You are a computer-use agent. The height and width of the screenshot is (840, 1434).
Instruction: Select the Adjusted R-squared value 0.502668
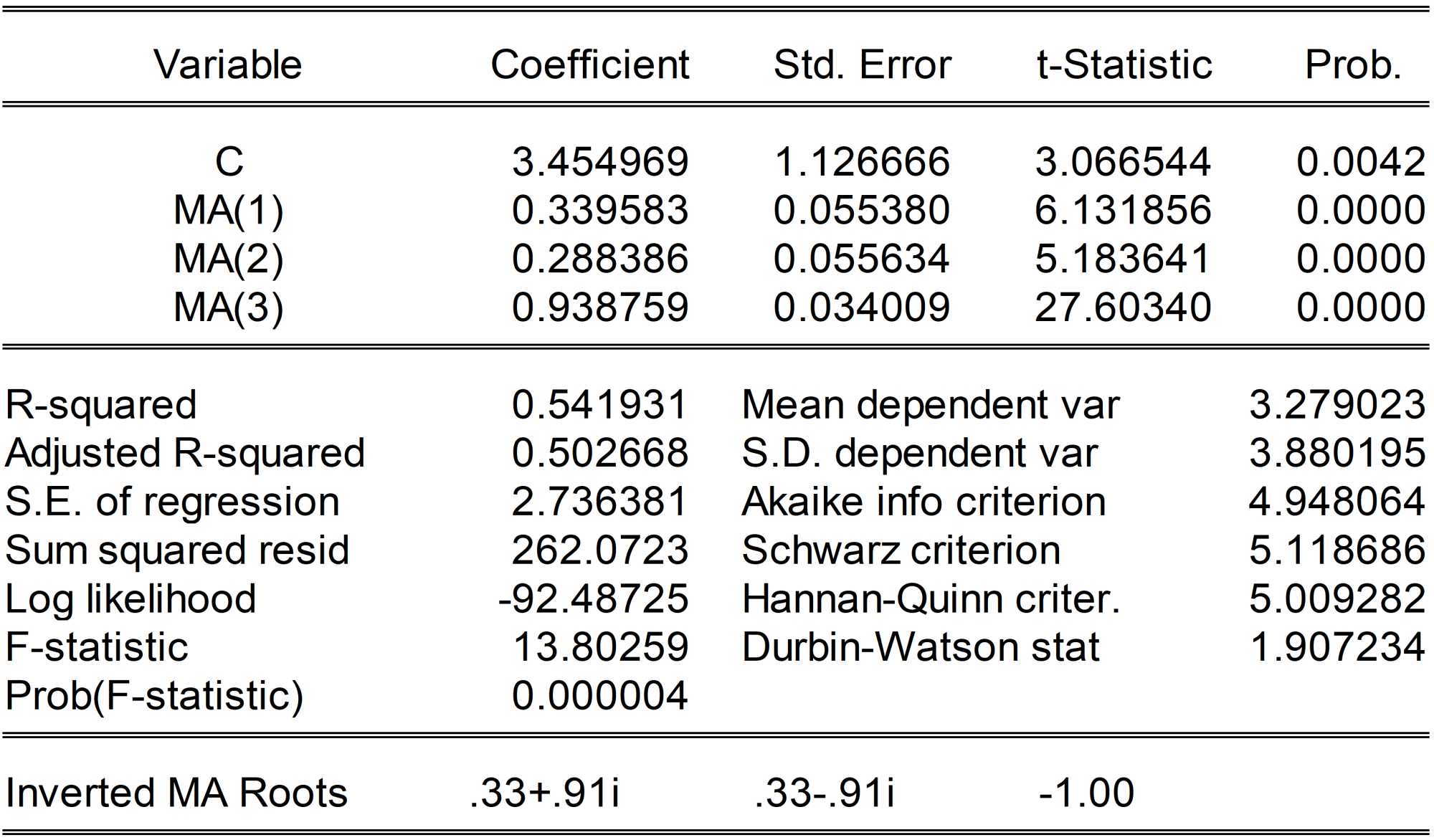(x=599, y=453)
